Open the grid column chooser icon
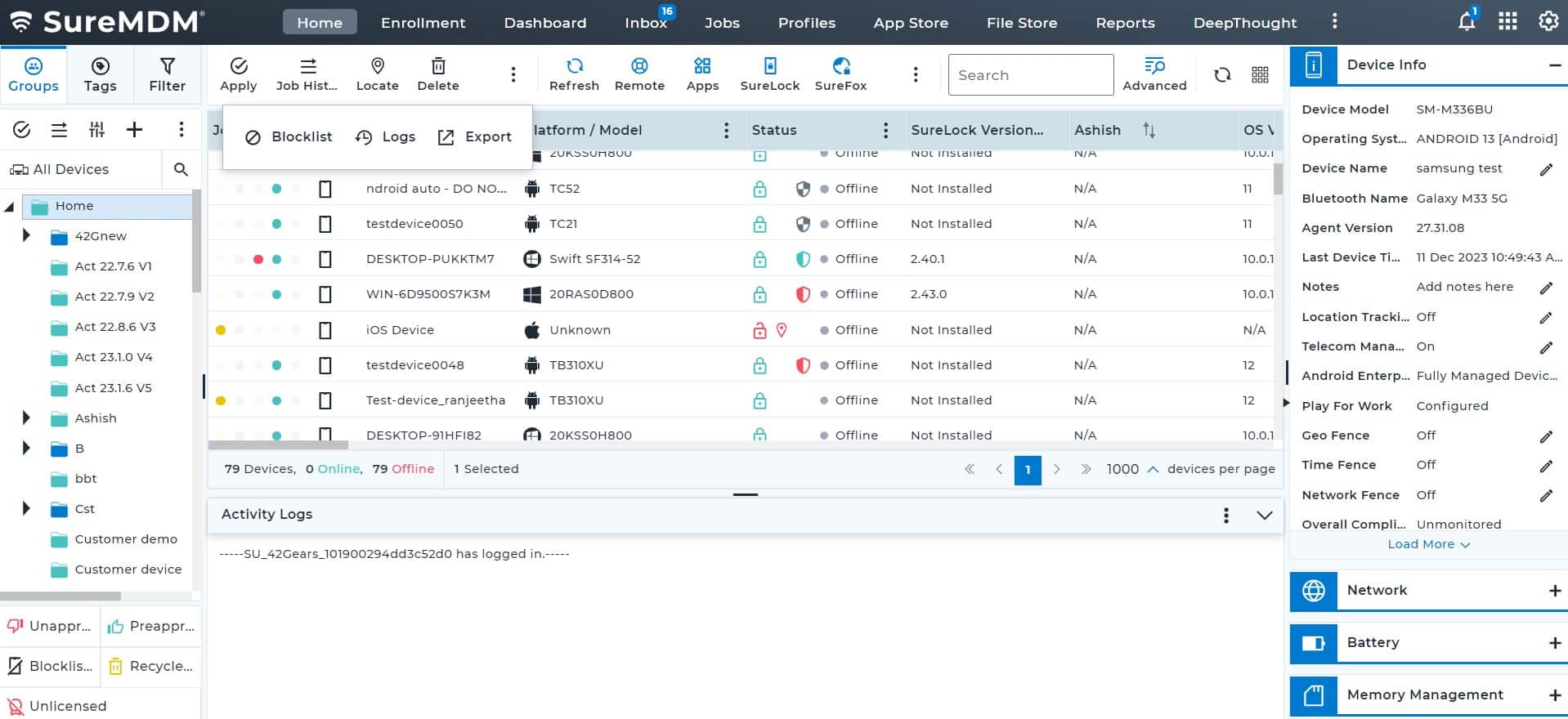1568x719 pixels. point(1260,75)
